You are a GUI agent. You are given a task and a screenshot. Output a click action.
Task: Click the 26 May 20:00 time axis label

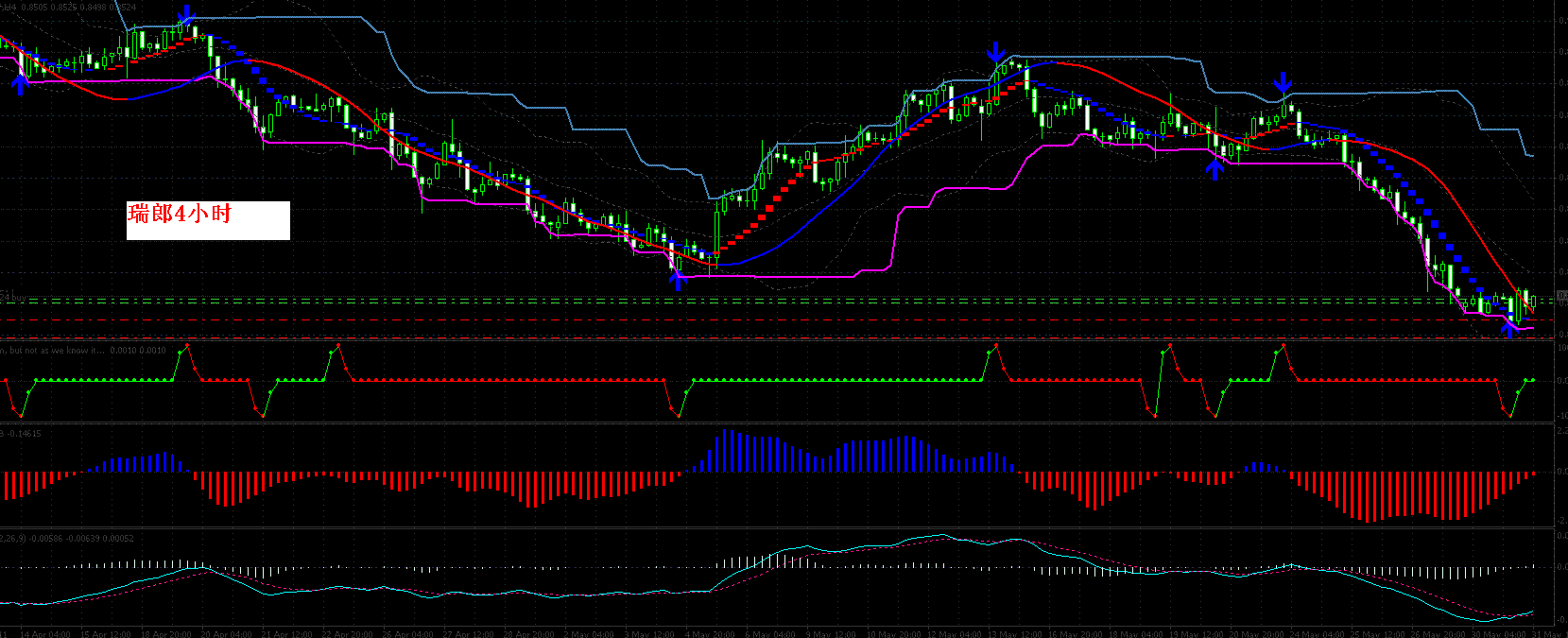(1439, 634)
